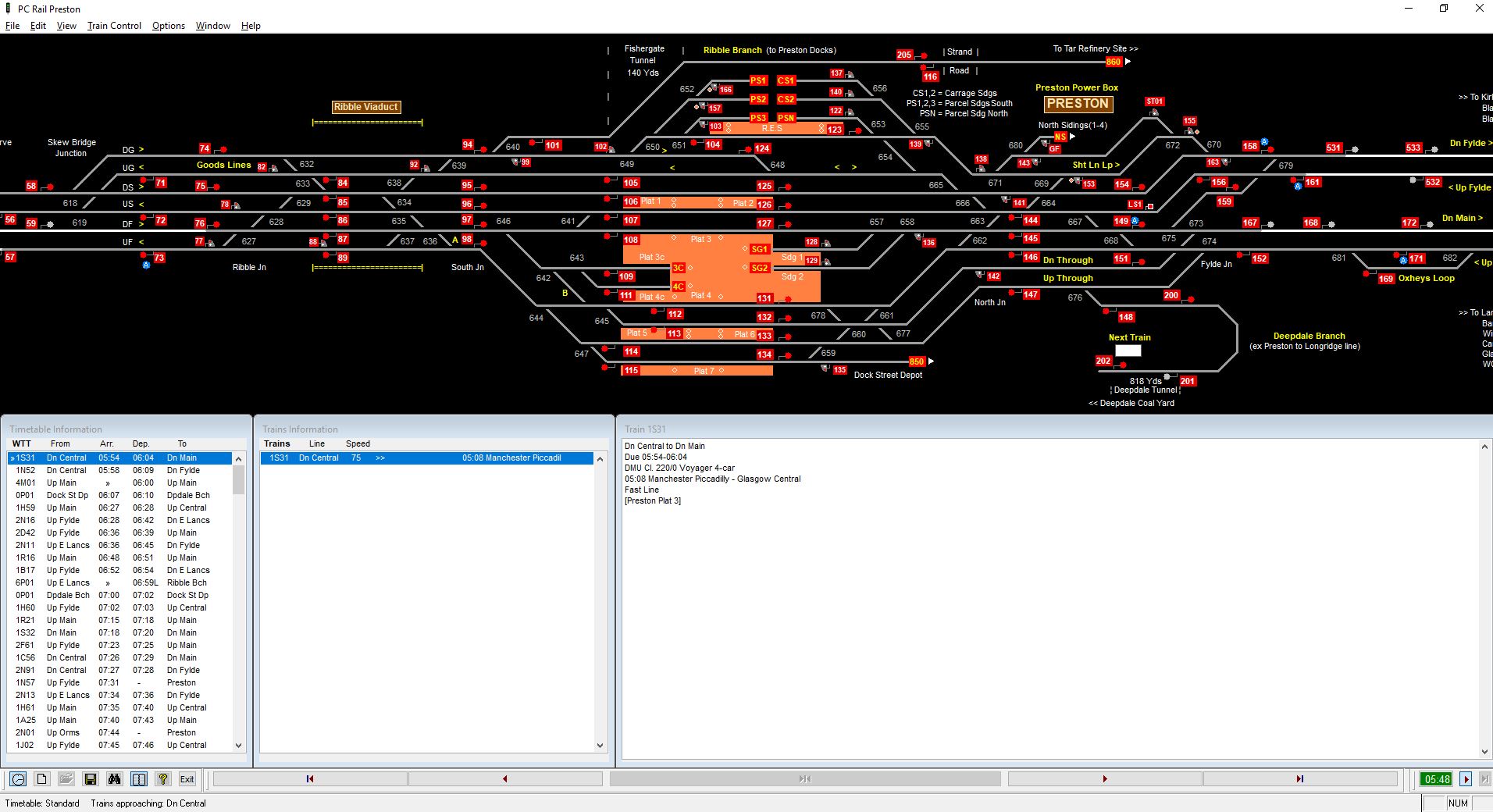Click the red play arrow beside the 05:48 clock

coord(1466,778)
